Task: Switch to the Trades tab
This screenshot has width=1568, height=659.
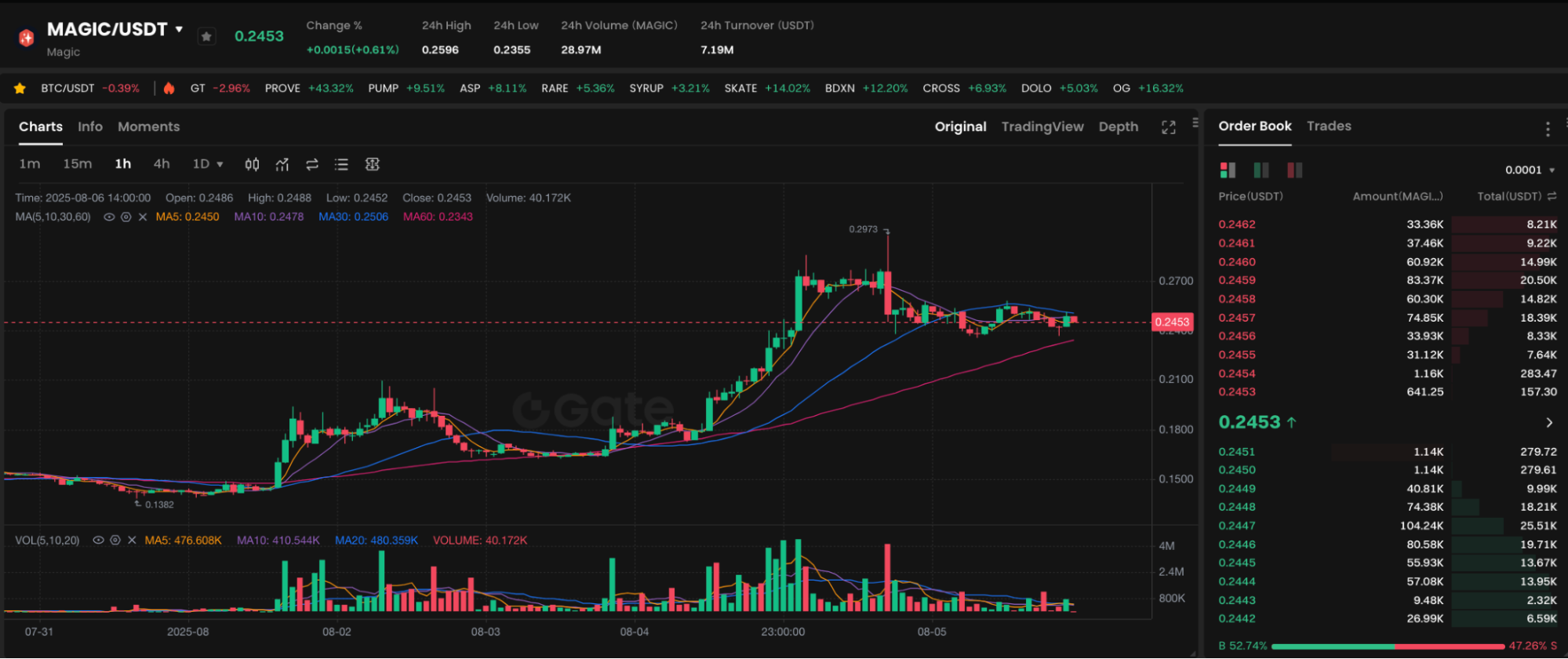Action: click(x=1329, y=126)
